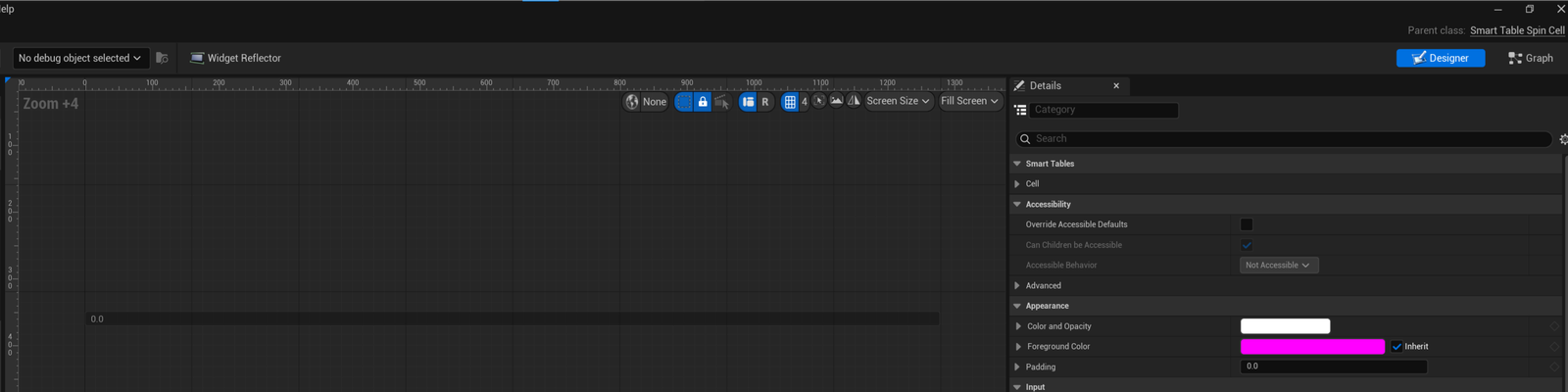Viewport: 1568px width, 392px height.
Task: Open the Not Accessible behavior dropdown
Action: (x=1279, y=266)
